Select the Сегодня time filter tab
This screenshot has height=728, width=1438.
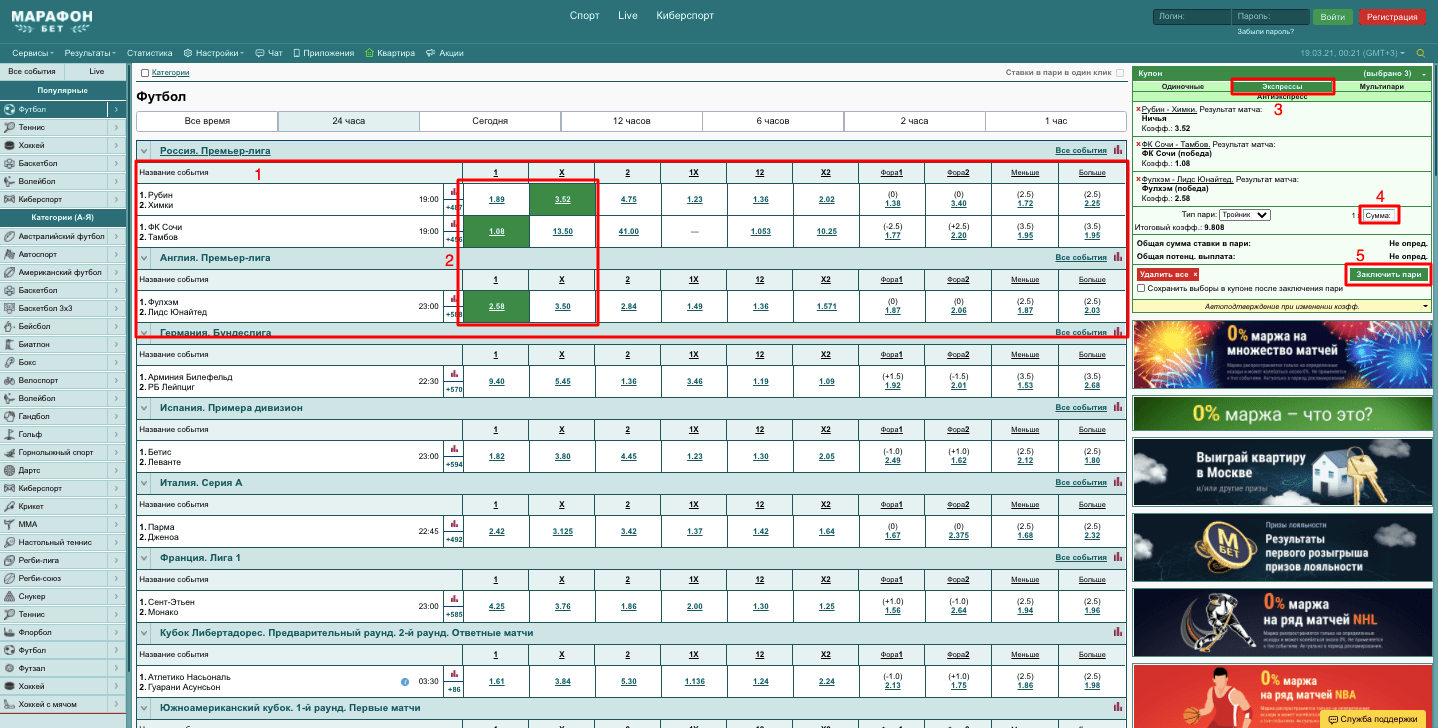490,121
